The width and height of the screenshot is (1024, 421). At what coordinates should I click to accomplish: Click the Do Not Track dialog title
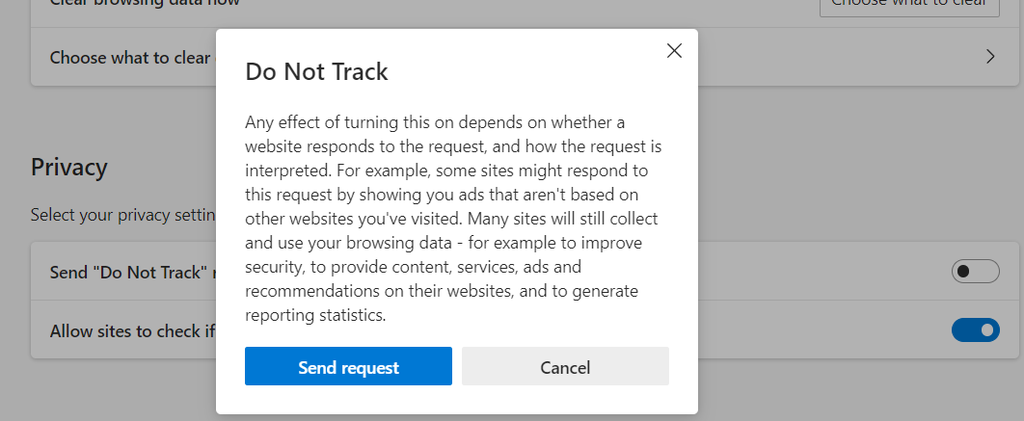coord(317,72)
